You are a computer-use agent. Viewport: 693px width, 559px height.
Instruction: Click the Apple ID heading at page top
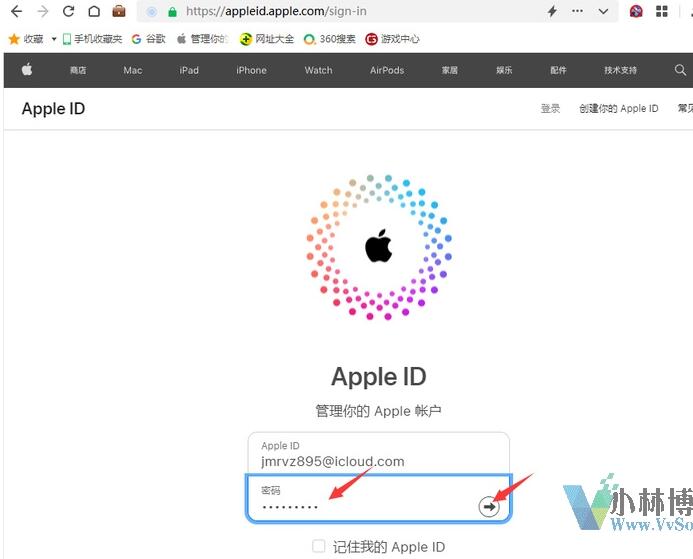pyautogui.click(x=53, y=109)
